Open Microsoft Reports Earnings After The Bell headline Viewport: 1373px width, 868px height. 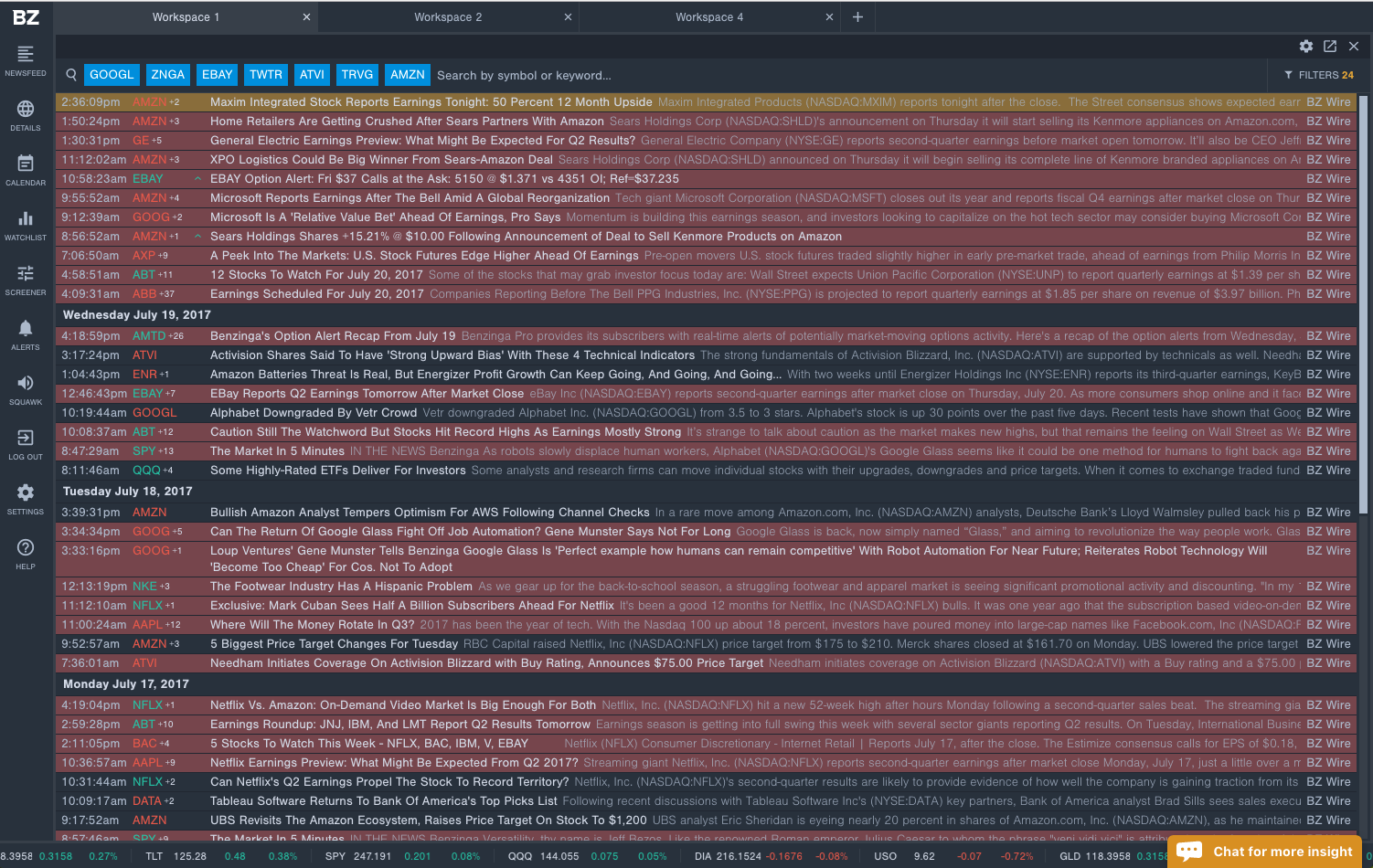point(410,198)
